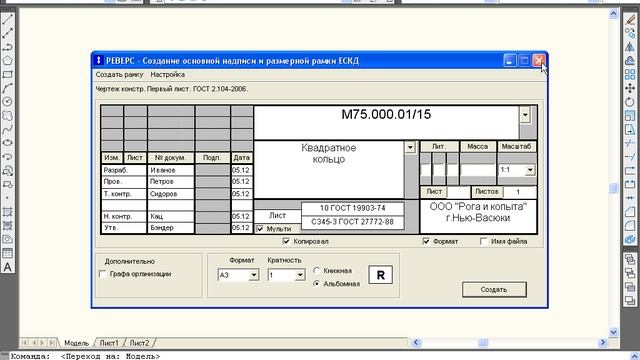Screen dimensions: 640x360
Task: Click the R button
Action: [380, 275]
